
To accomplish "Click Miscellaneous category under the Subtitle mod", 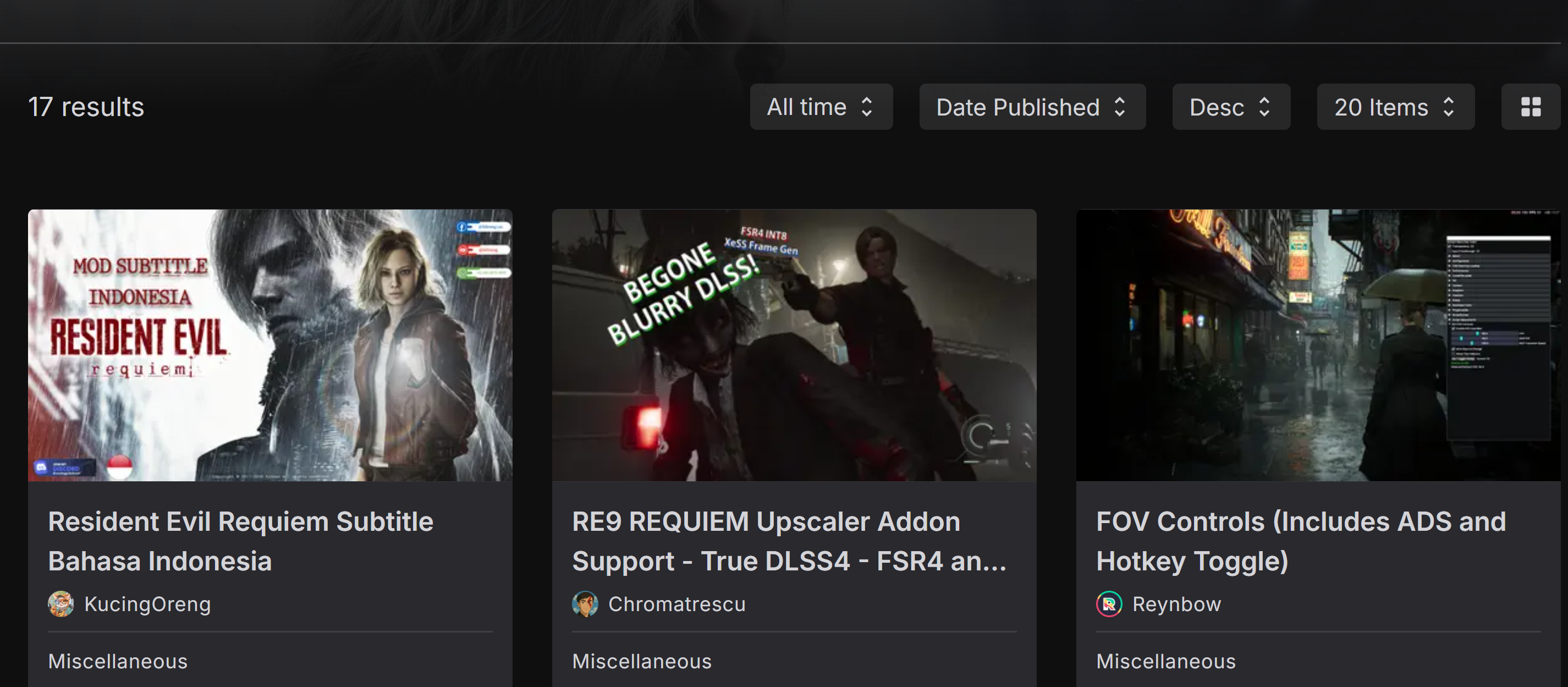I will 118,661.
